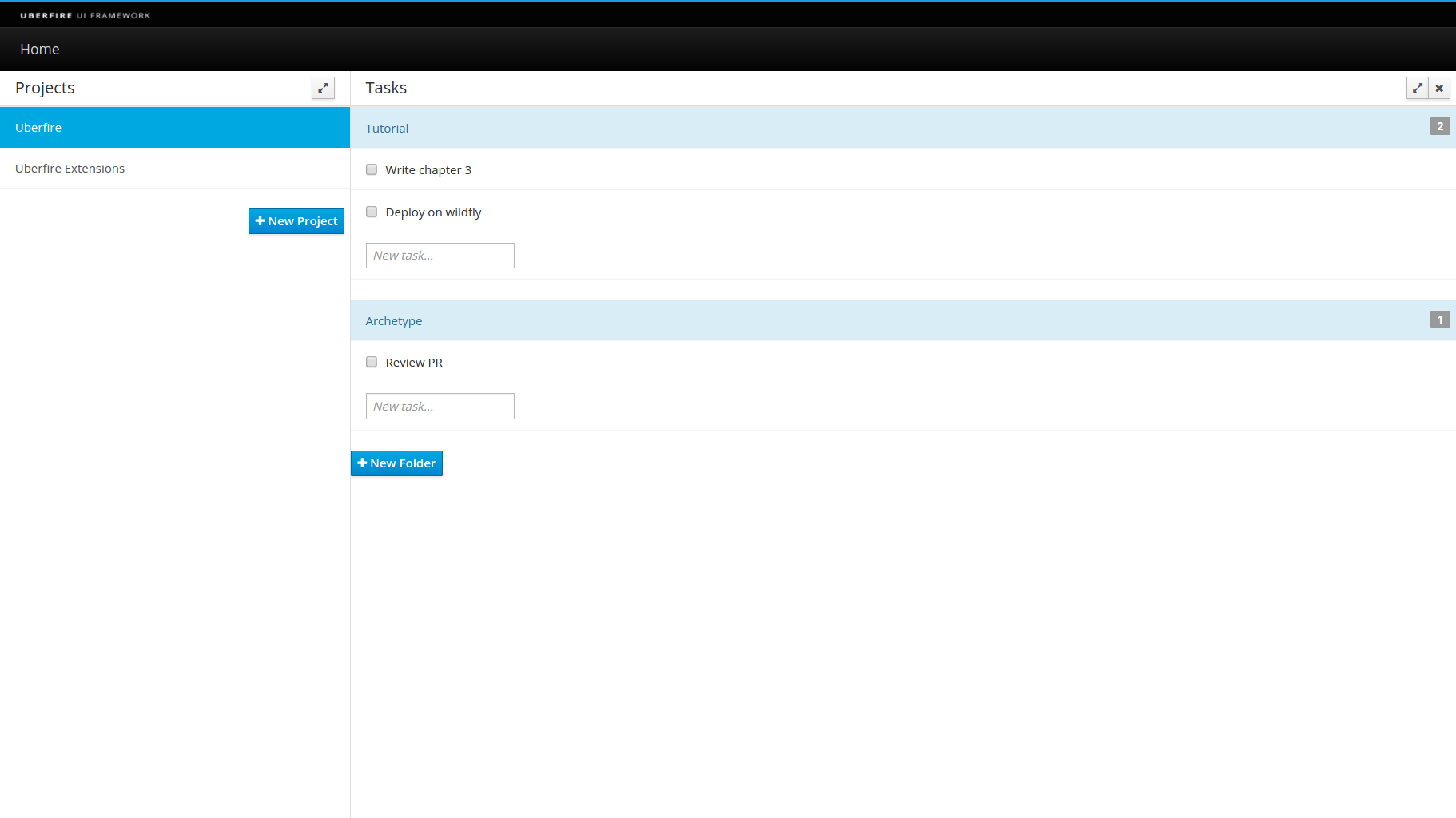
Task: Check the Review PR task
Action: coord(372,362)
